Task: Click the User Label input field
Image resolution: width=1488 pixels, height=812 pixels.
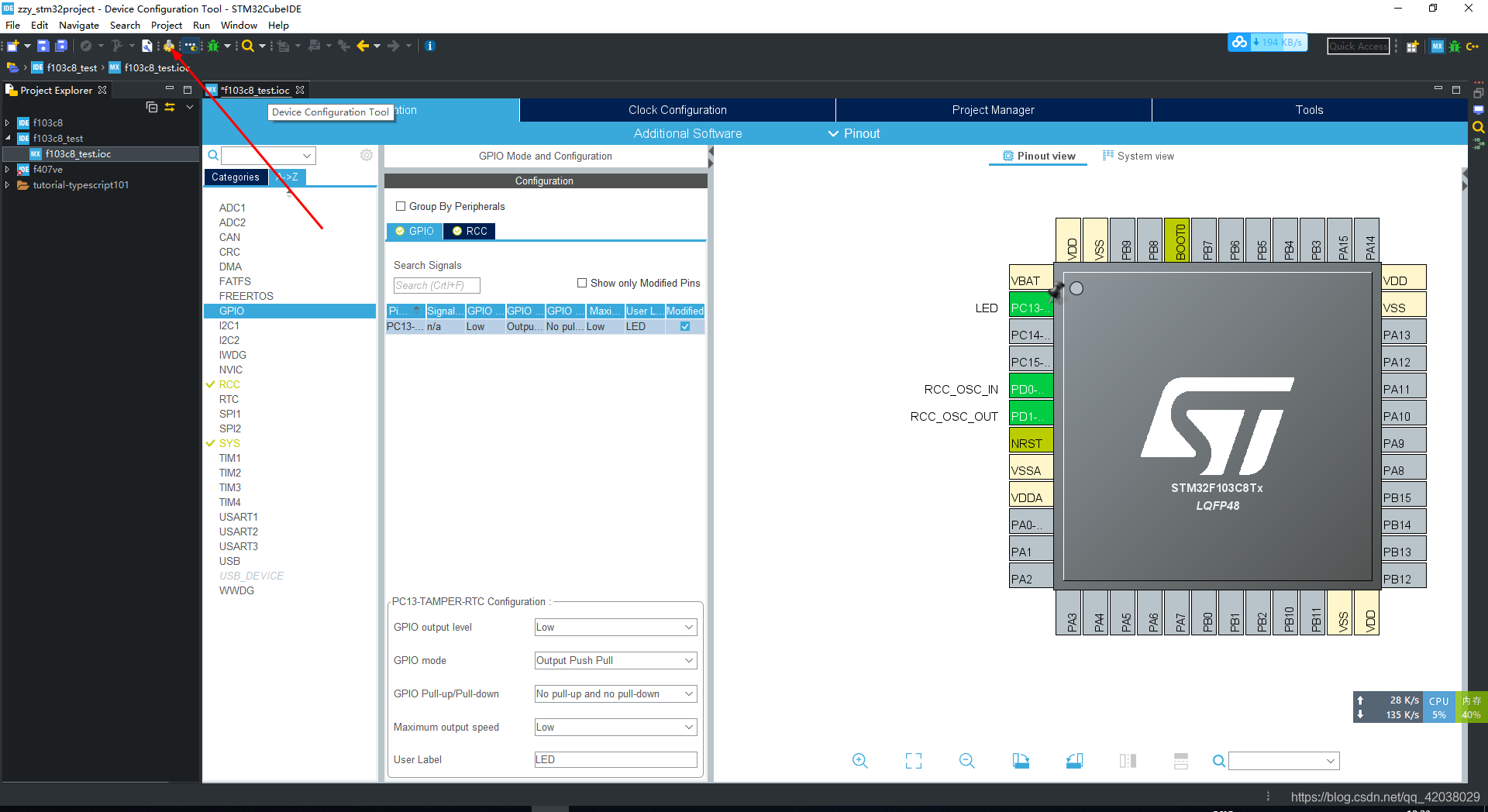Action: 615,759
